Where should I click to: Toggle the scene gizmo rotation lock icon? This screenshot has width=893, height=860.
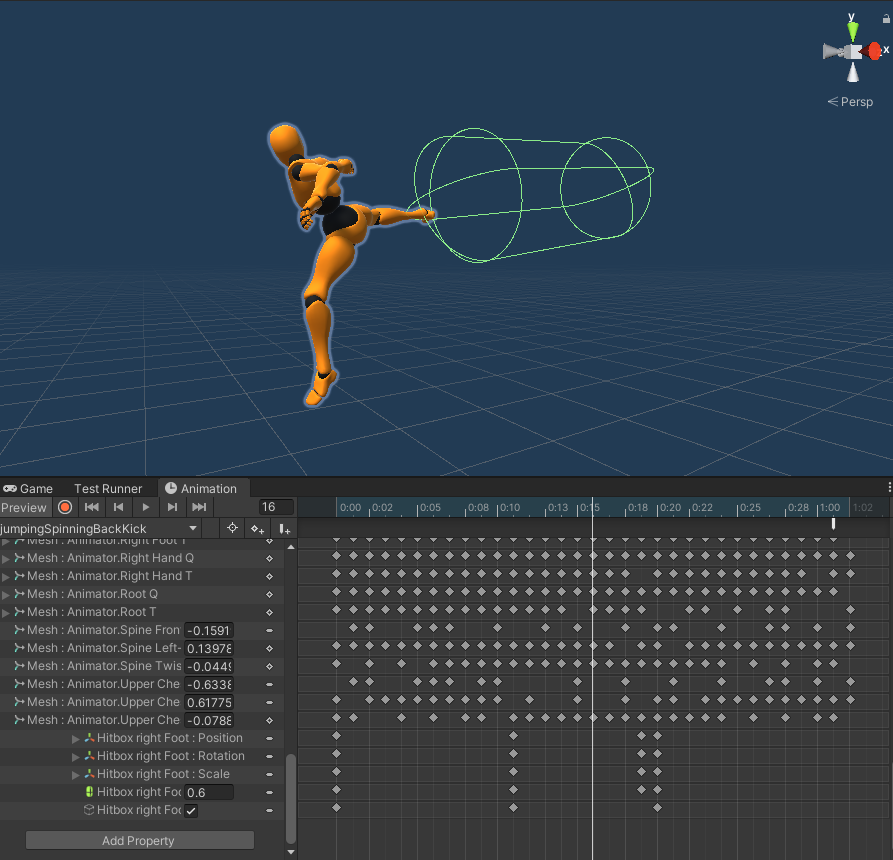point(886,19)
